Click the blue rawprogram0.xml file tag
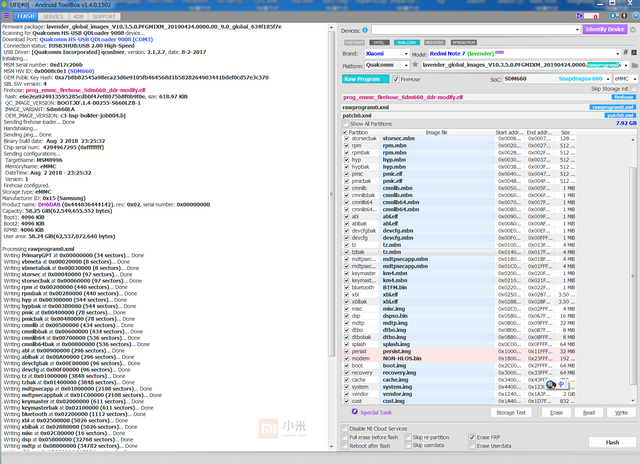 [x=612, y=107]
